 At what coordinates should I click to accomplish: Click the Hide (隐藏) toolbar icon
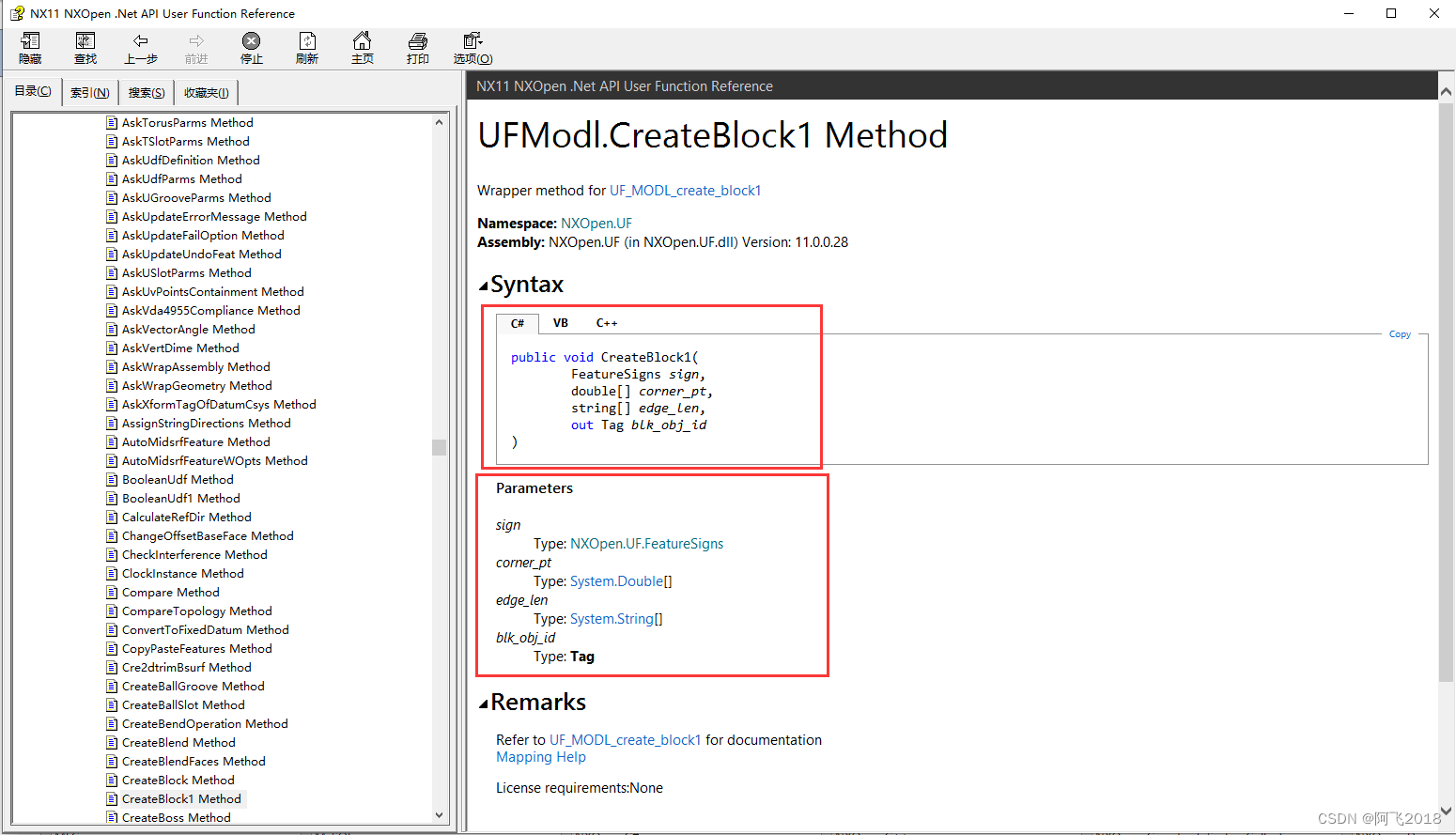point(31,48)
